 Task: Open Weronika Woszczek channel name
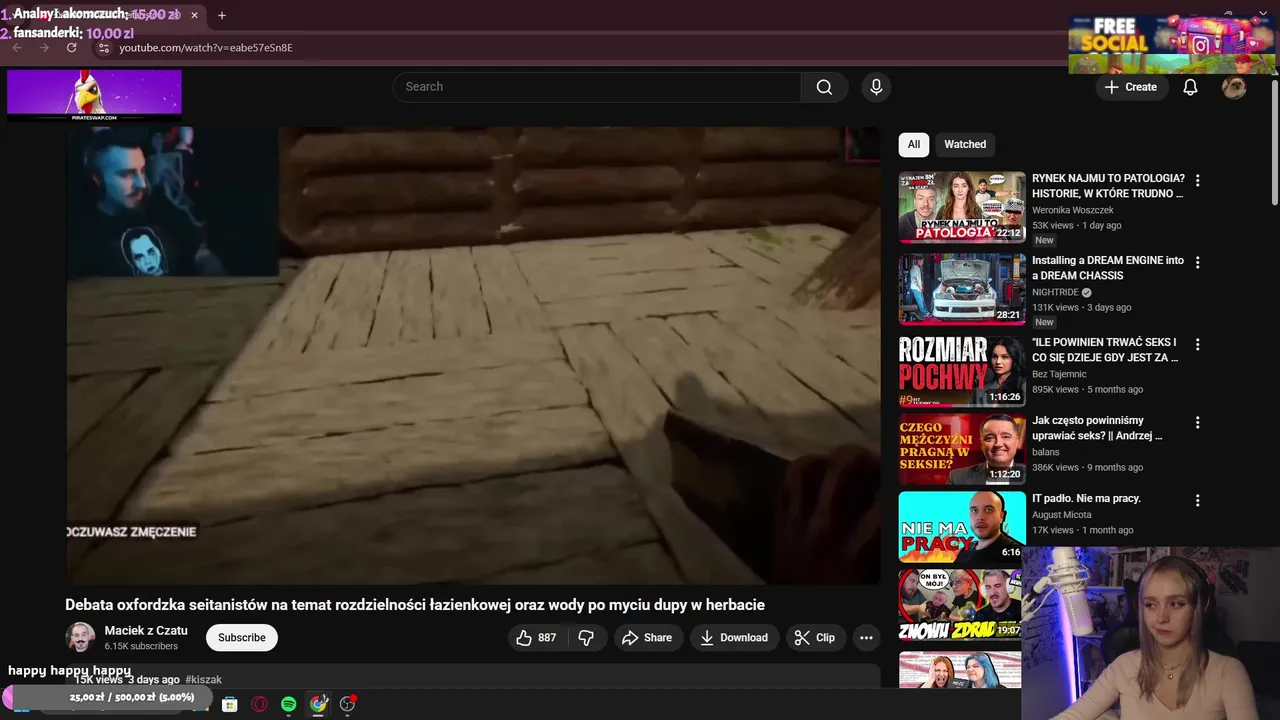[x=1073, y=210]
